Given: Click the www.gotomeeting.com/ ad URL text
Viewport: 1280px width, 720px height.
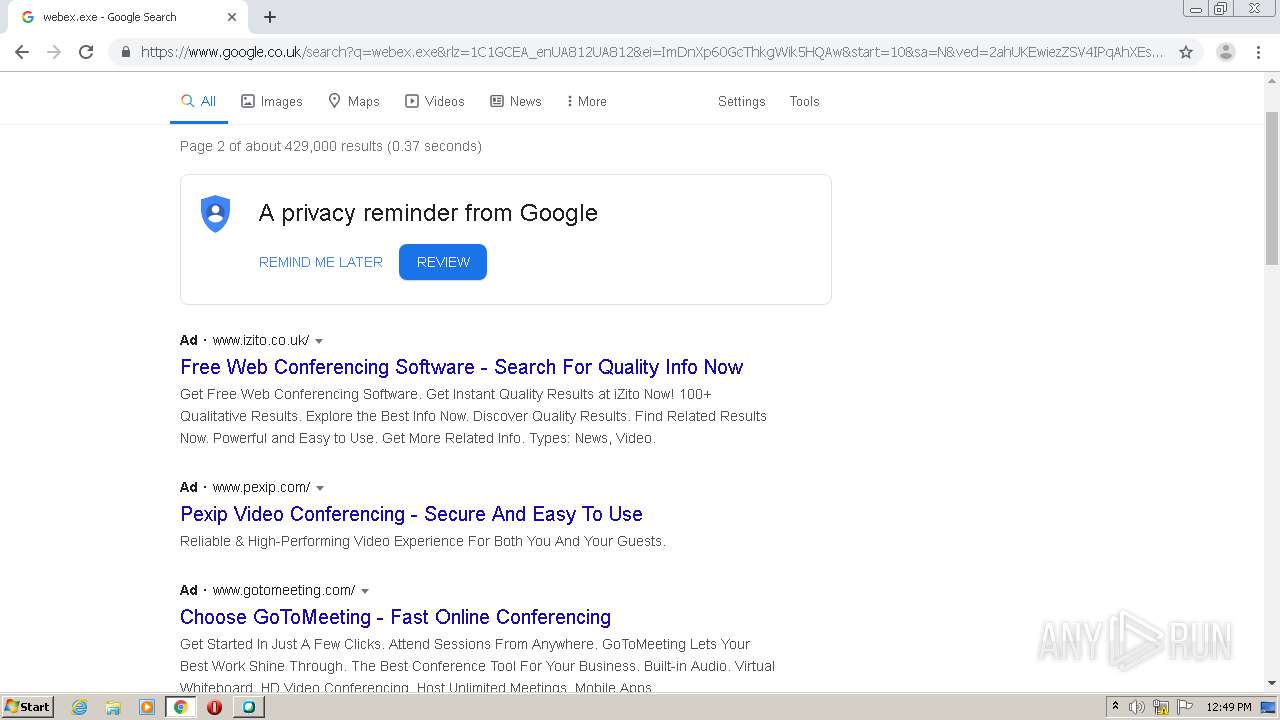Looking at the screenshot, I should 283,590.
